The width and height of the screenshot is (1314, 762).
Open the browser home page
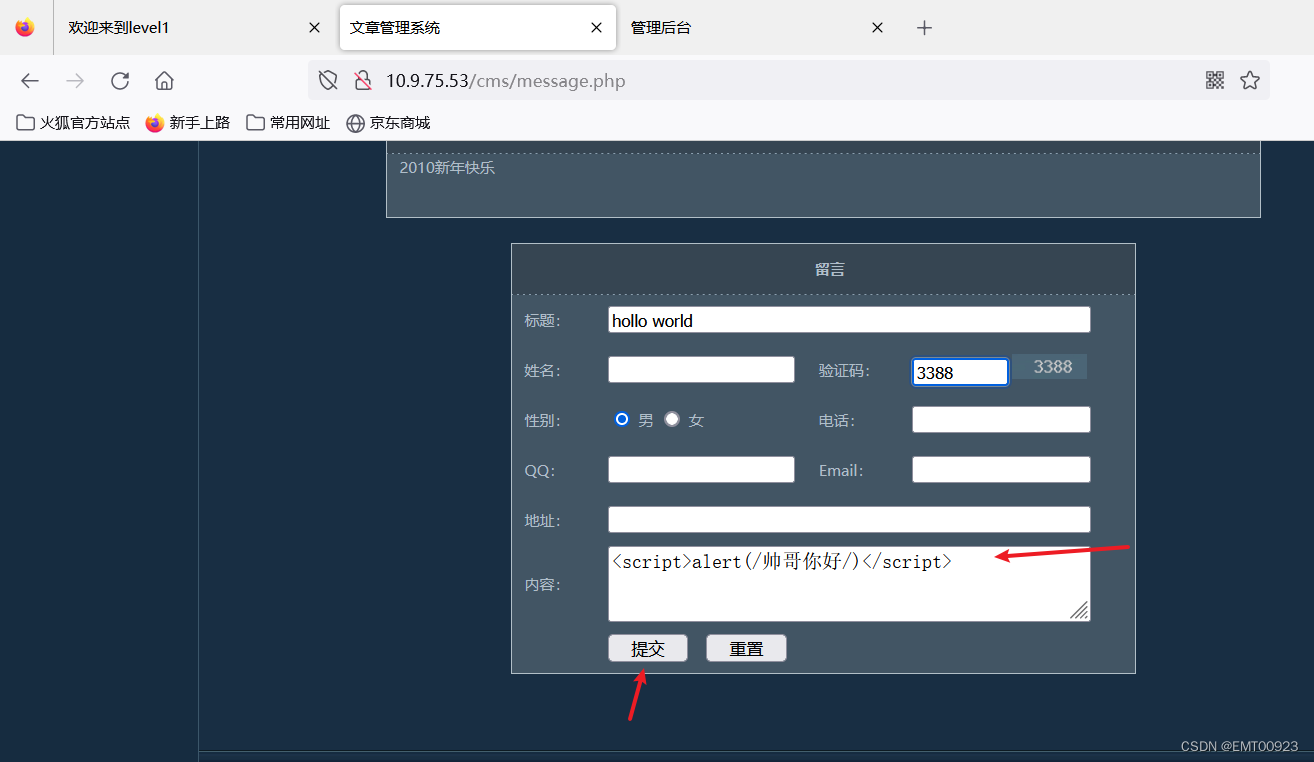pos(164,81)
